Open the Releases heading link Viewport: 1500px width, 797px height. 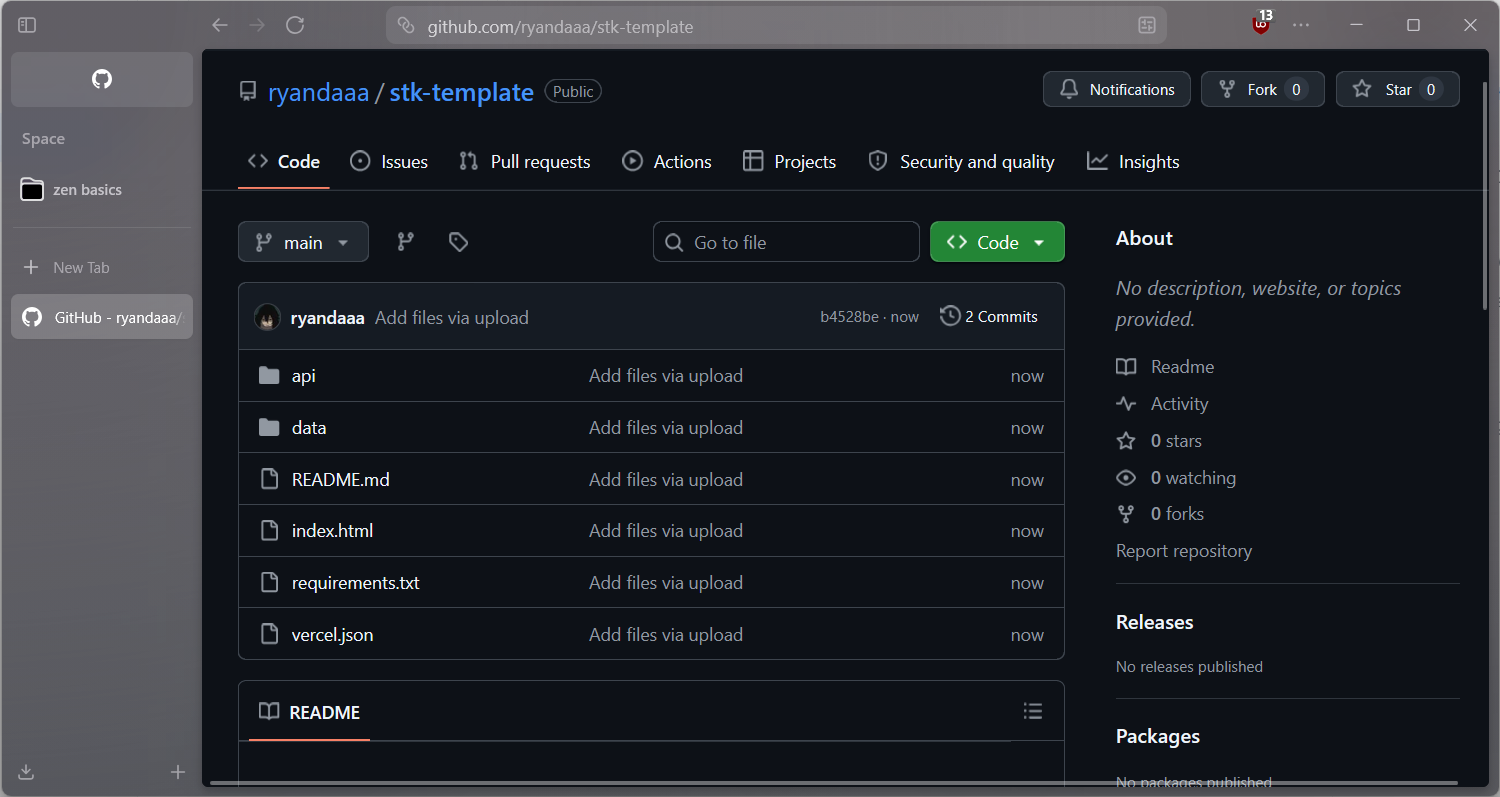click(x=1155, y=622)
